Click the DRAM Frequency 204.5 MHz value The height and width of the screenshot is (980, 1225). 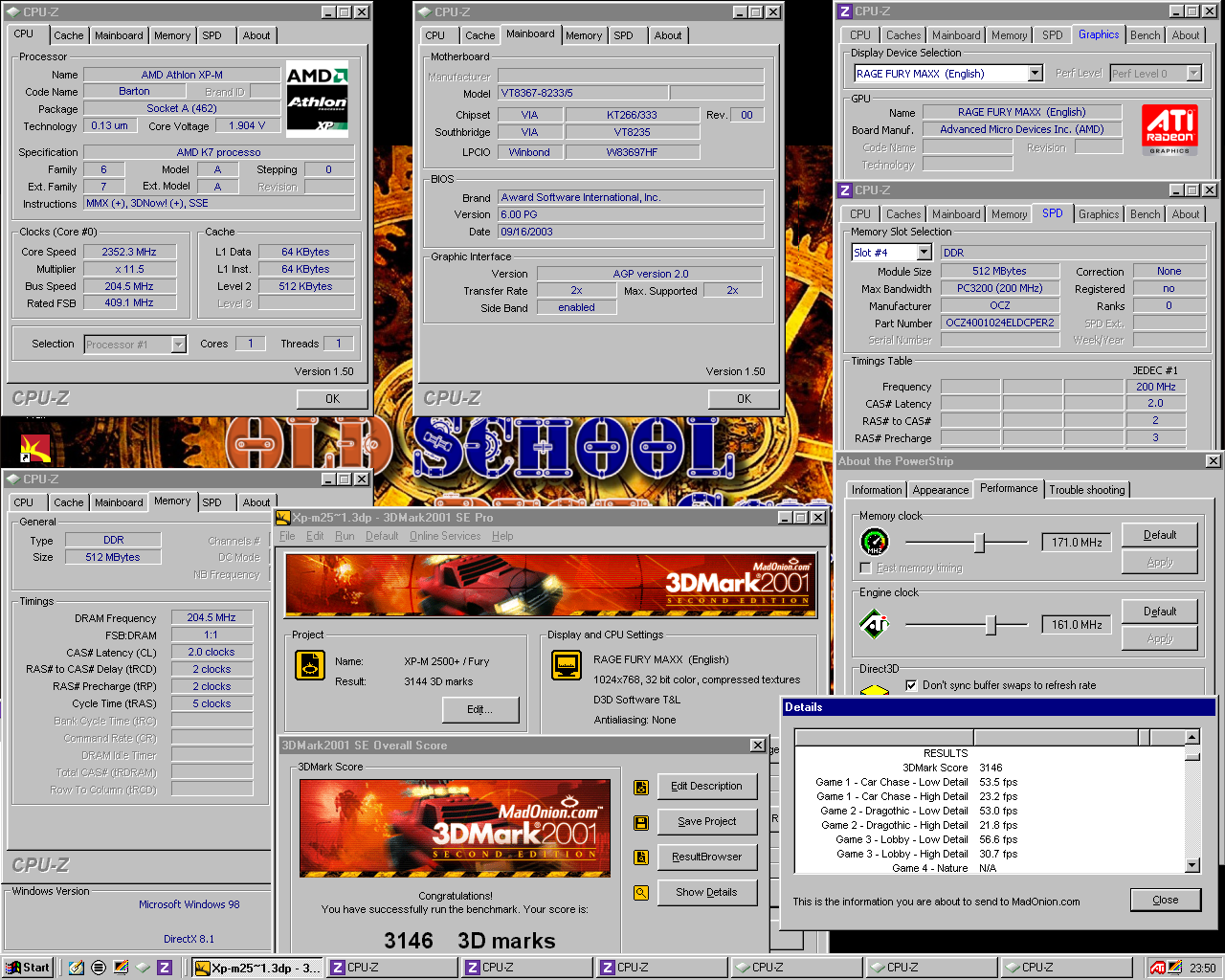coord(212,618)
